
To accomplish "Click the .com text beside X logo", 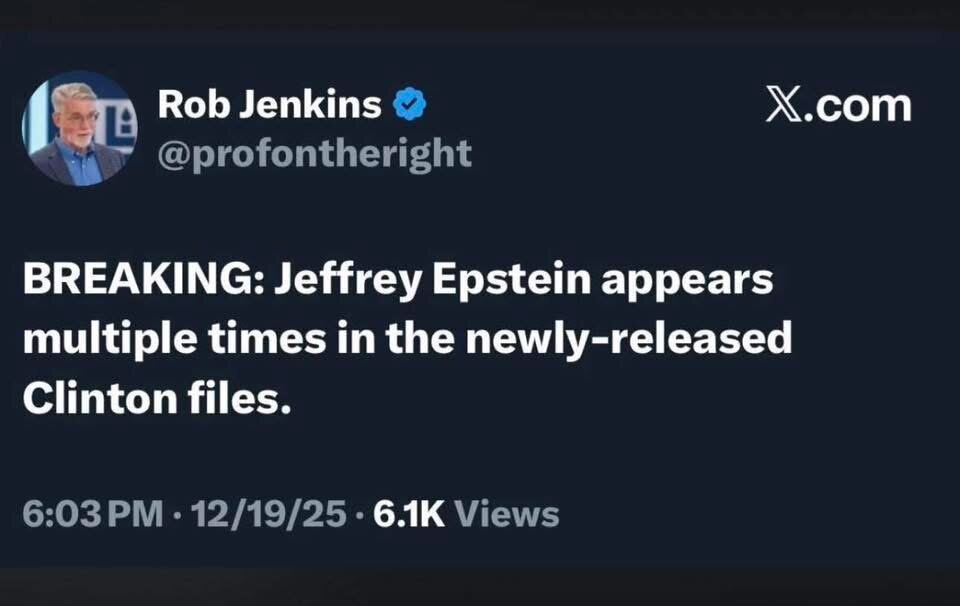I will pos(860,105).
